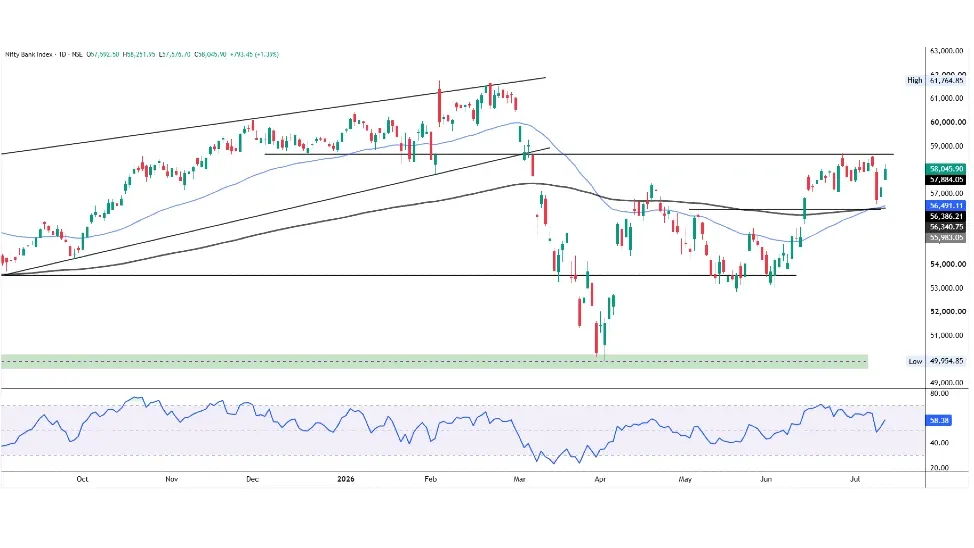Click the 52,000.00 price axis label

point(947,312)
